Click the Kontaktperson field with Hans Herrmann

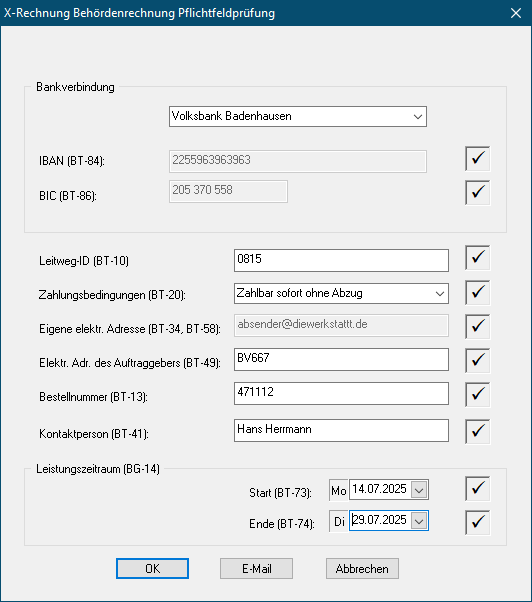[341, 430]
